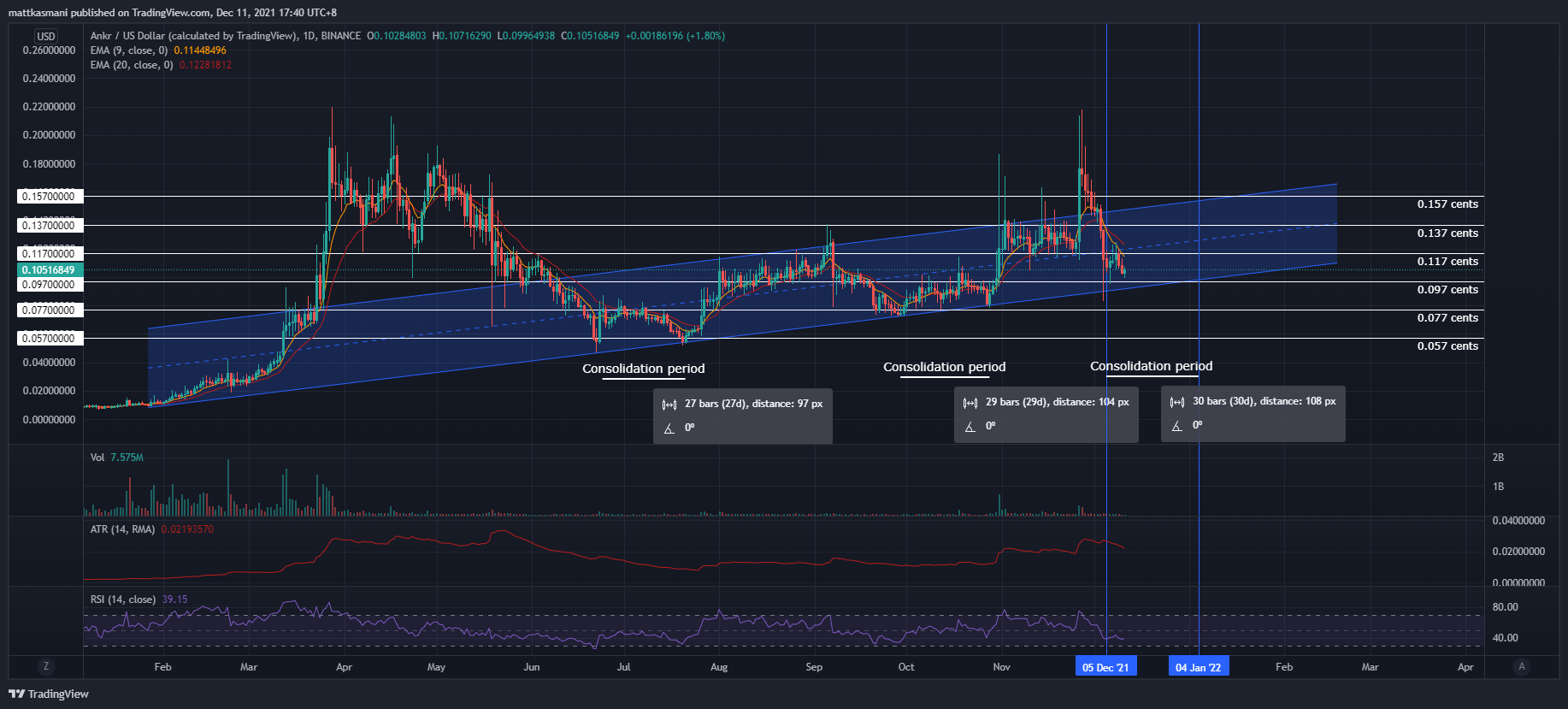Click the 30 bars (30d) measurement box
This screenshot has height=709, width=1568.
(x=1253, y=414)
